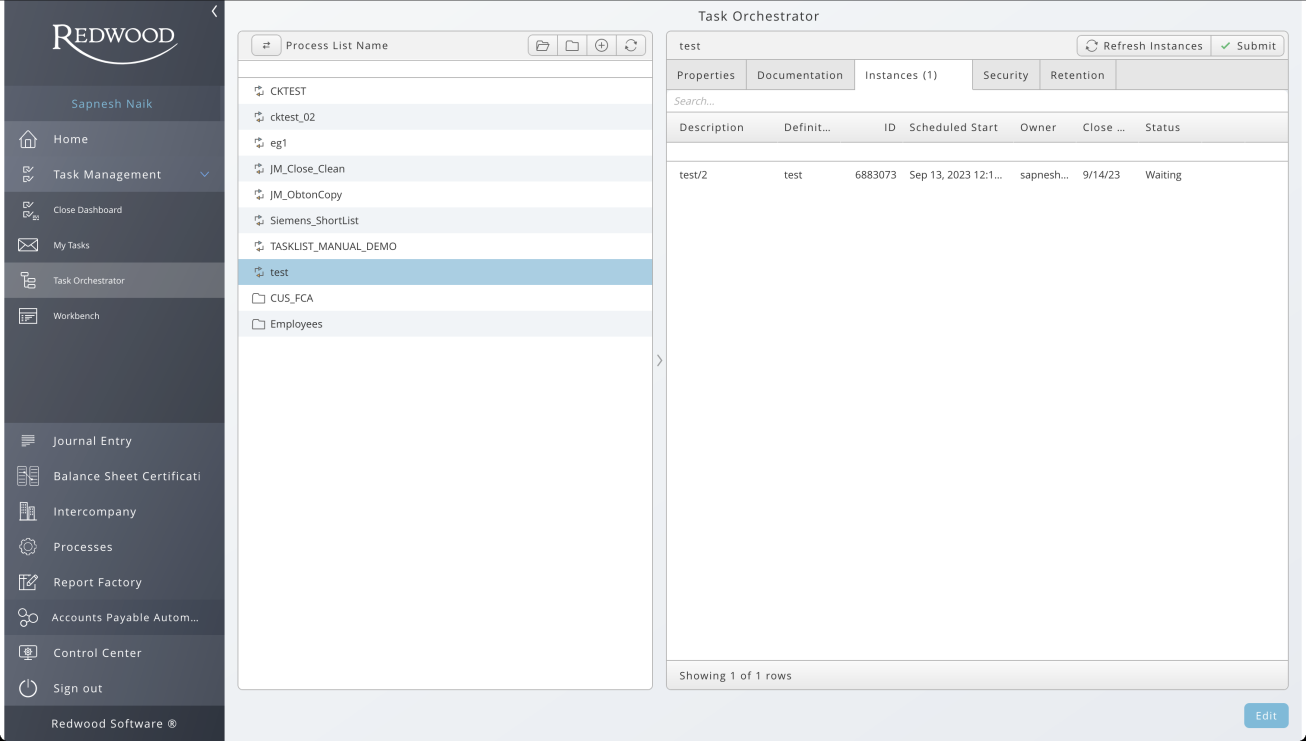Click the Sign out power icon
Image resolution: width=1306 pixels, height=741 pixels.
[x=28, y=688]
